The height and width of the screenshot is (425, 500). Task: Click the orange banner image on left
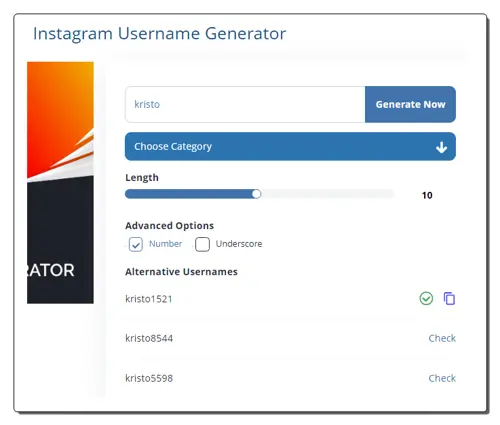tap(60, 182)
